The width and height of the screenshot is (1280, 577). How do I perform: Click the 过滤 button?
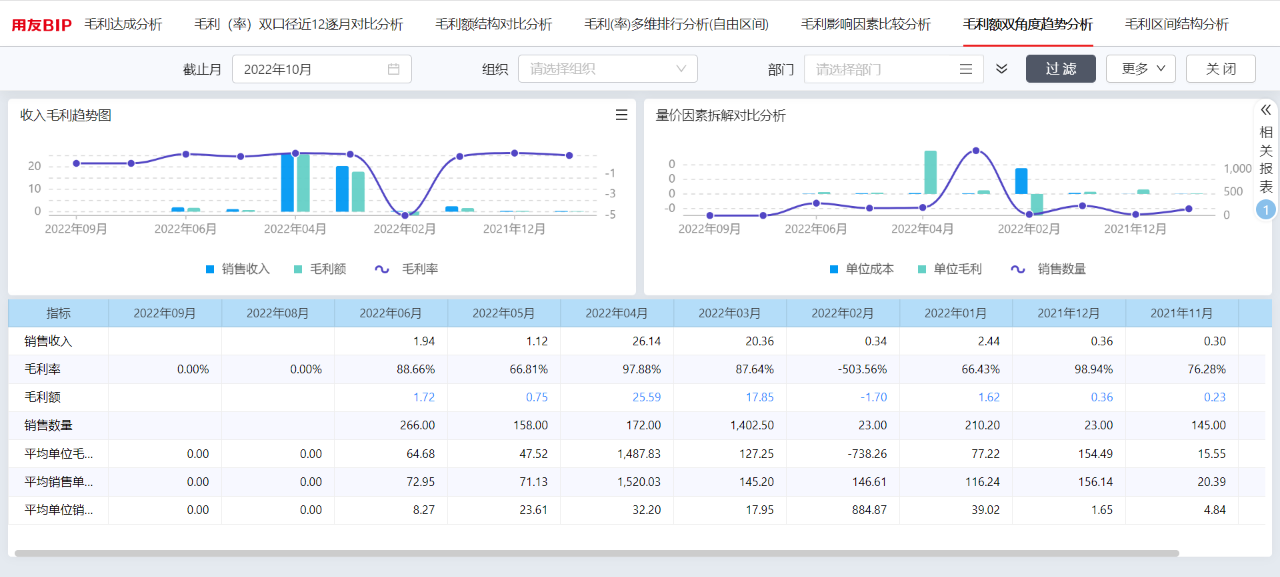click(1061, 69)
